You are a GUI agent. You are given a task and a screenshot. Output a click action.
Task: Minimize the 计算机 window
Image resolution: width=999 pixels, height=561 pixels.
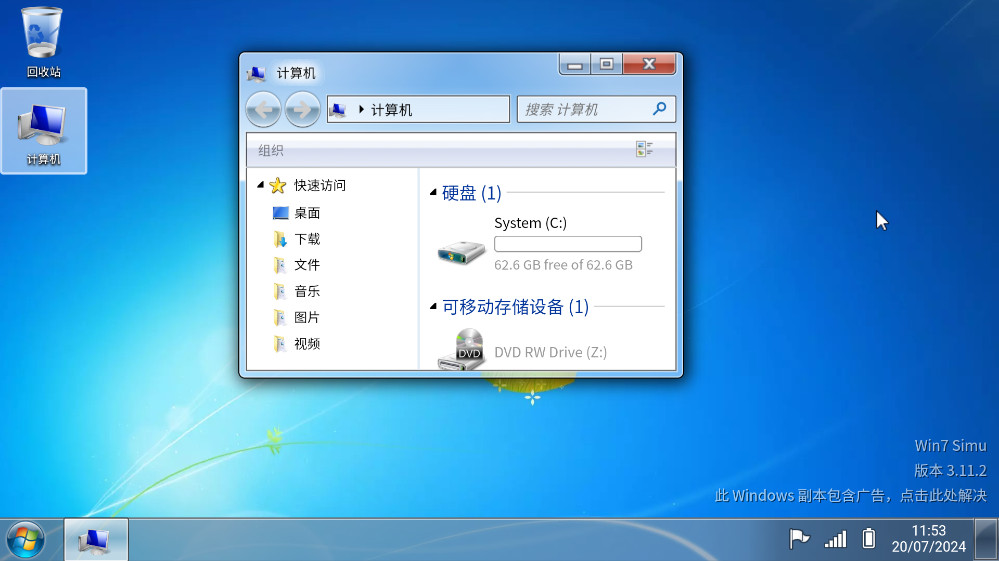pyautogui.click(x=575, y=64)
